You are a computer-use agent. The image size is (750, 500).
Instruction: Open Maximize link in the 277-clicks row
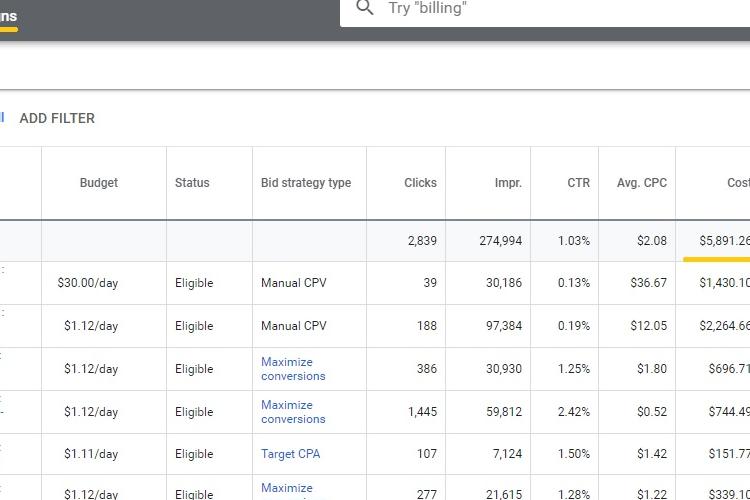click(x=287, y=488)
